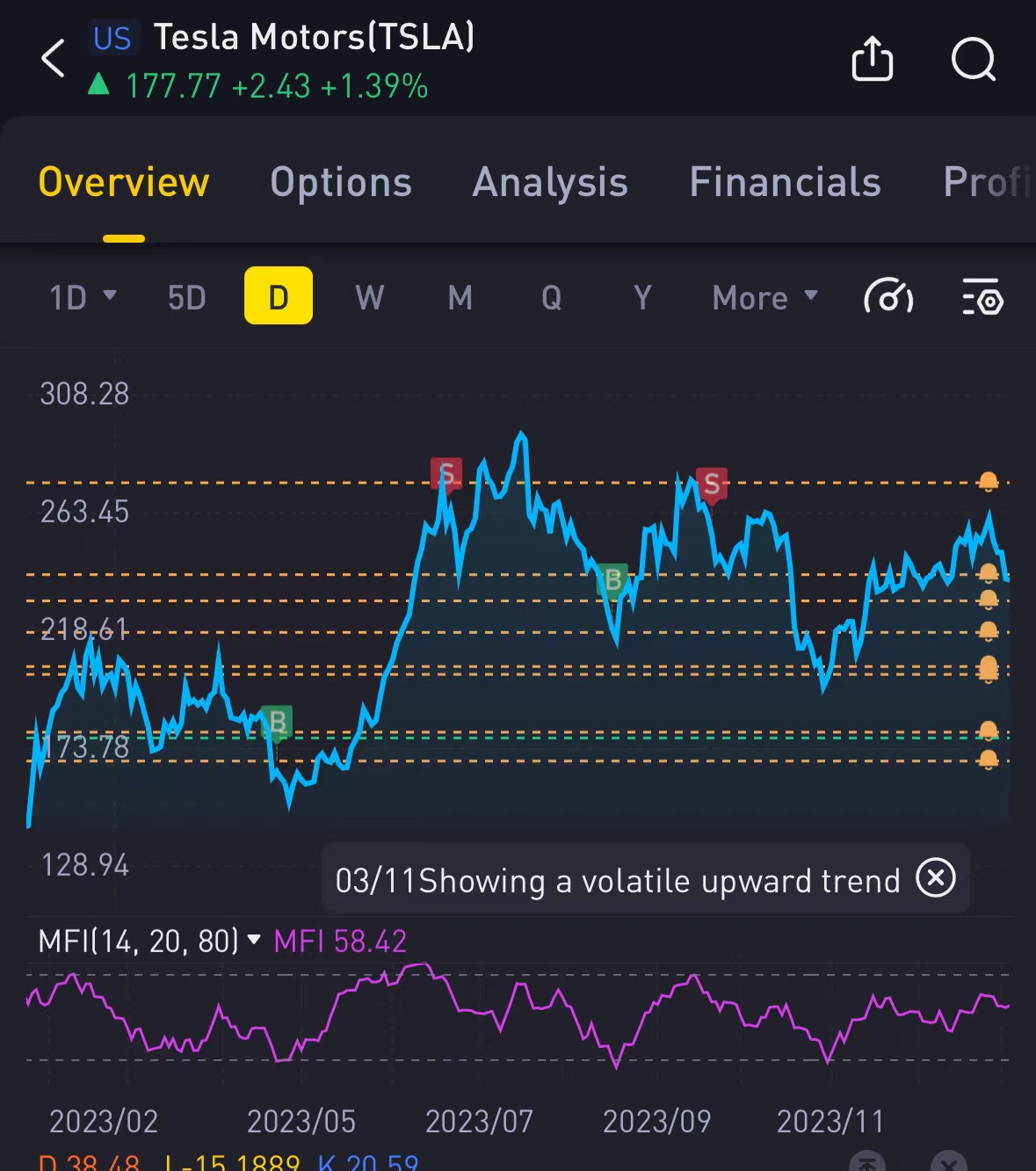Open search with the magnifier icon
Screen dimensions: 1036x1171
974,59
